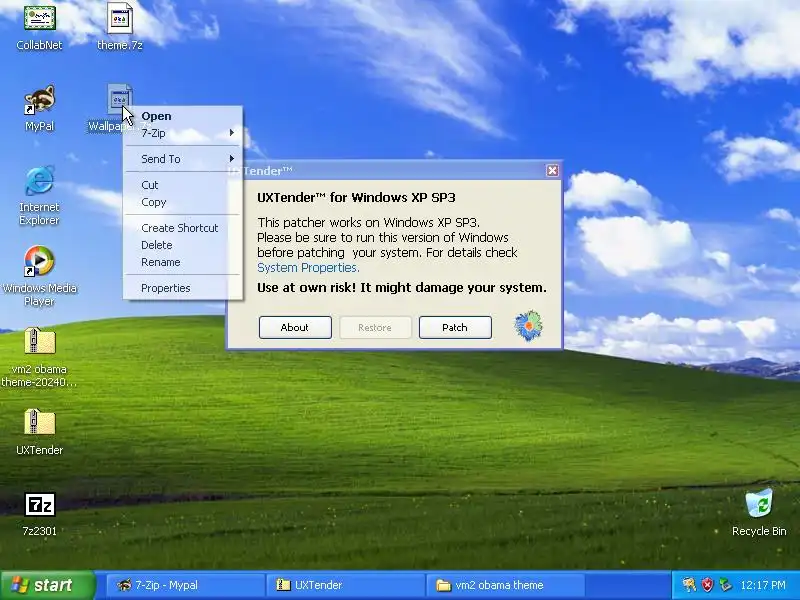Select the Recycle Bin icon
Image resolution: width=800 pixels, height=600 pixels.
pos(759,503)
